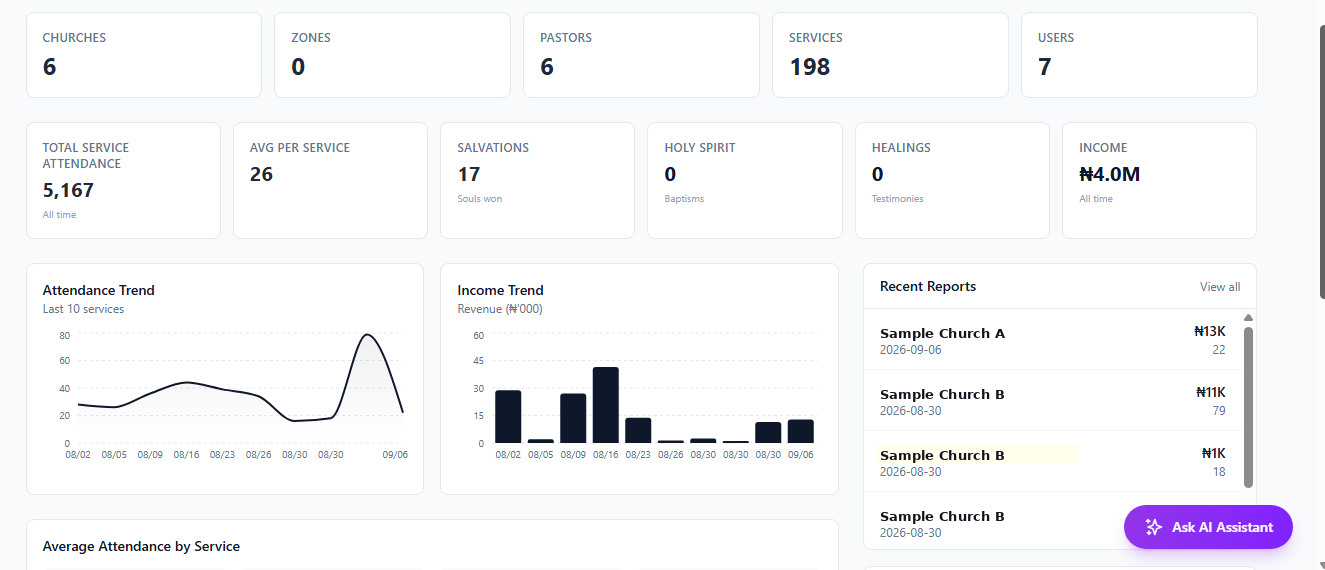Click the Income ₦4.0M card
Image resolution: width=1325 pixels, height=570 pixels.
(1159, 180)
